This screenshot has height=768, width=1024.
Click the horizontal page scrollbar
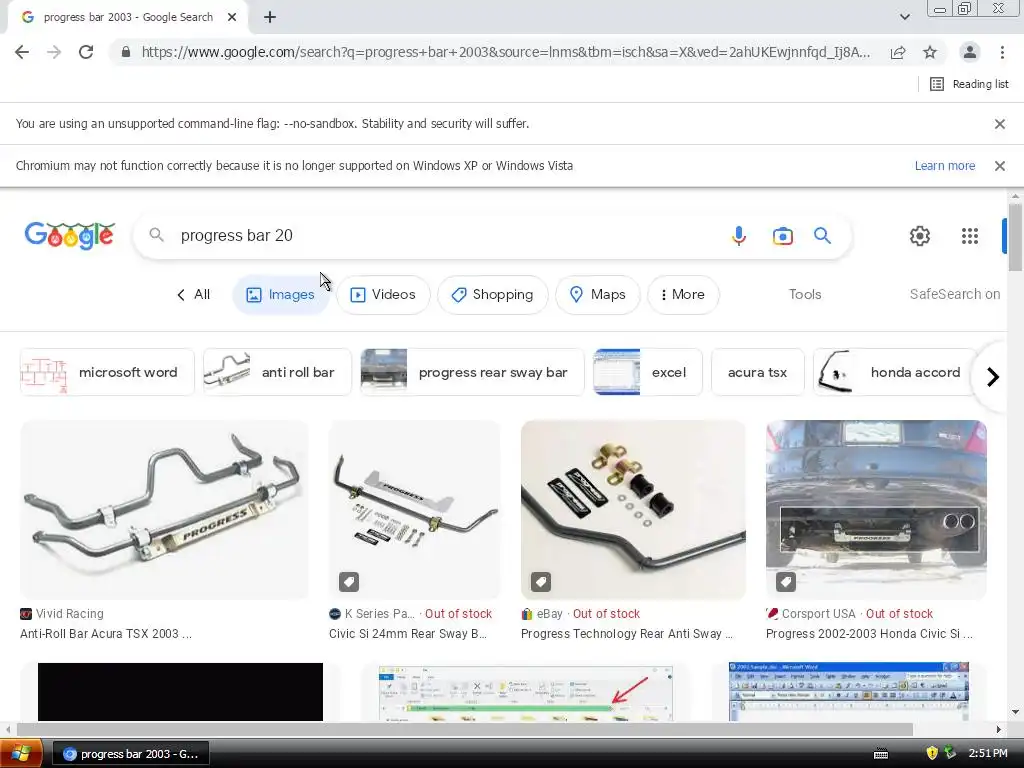pyautogui.click(x=464, y=729)
